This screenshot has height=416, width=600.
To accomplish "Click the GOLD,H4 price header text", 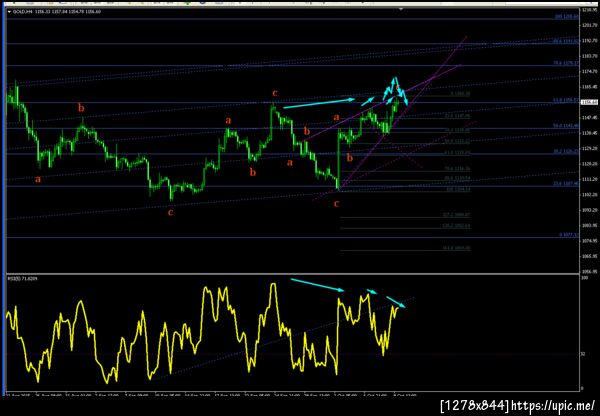I will [57, 12].
